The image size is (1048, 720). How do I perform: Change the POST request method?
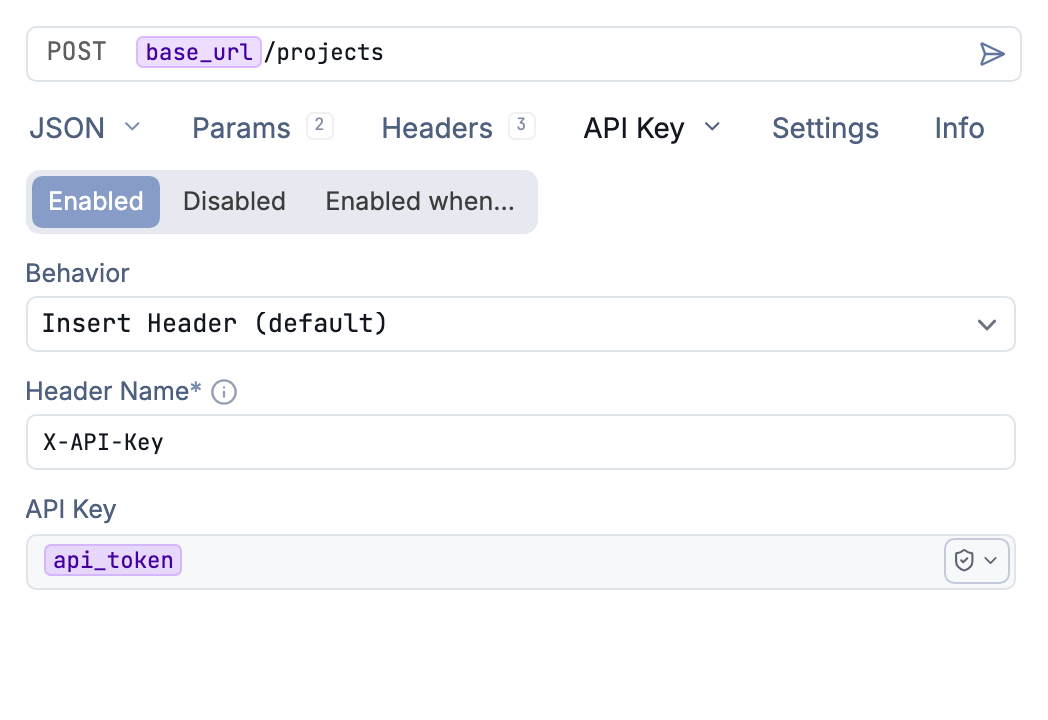click(76, 52)
